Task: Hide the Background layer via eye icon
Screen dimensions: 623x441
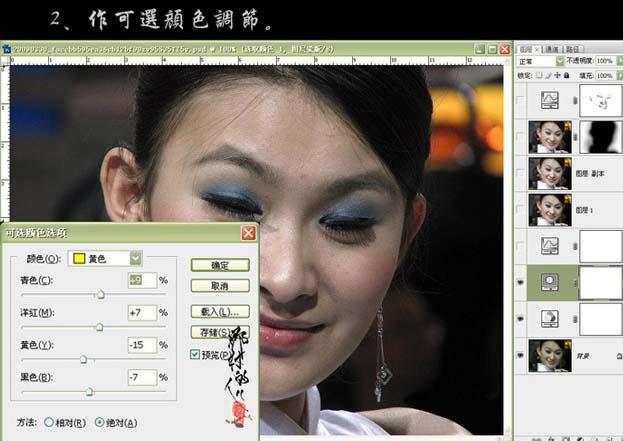Action: pyautogui.click(x=520, y=356)
